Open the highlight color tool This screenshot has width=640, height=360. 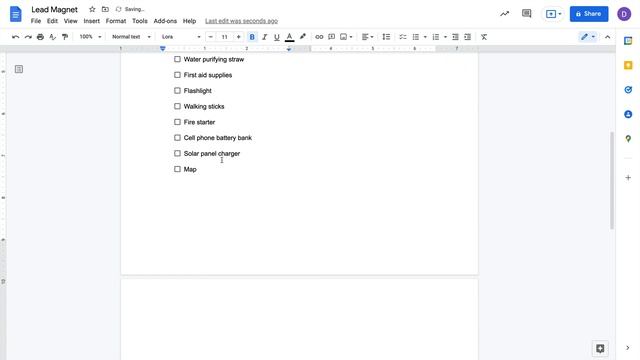pos(302,37)
